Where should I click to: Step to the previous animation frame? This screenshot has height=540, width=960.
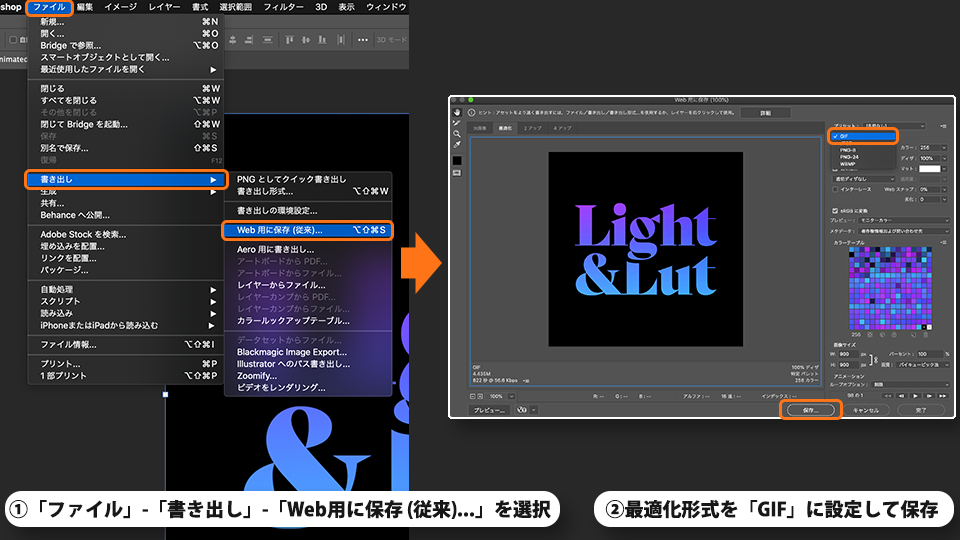coord(902,396)
